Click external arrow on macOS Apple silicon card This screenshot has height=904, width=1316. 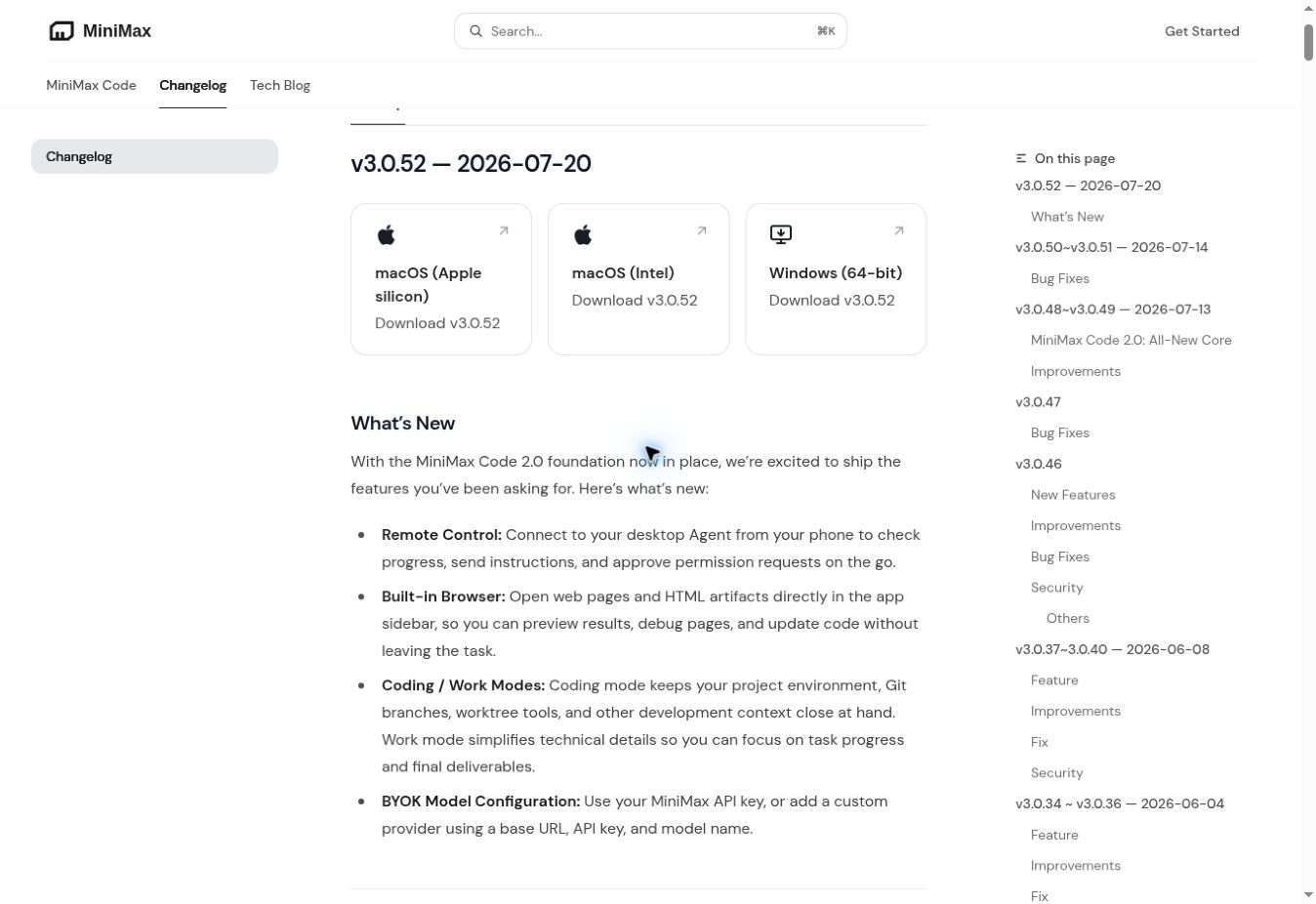click(504, 231)
